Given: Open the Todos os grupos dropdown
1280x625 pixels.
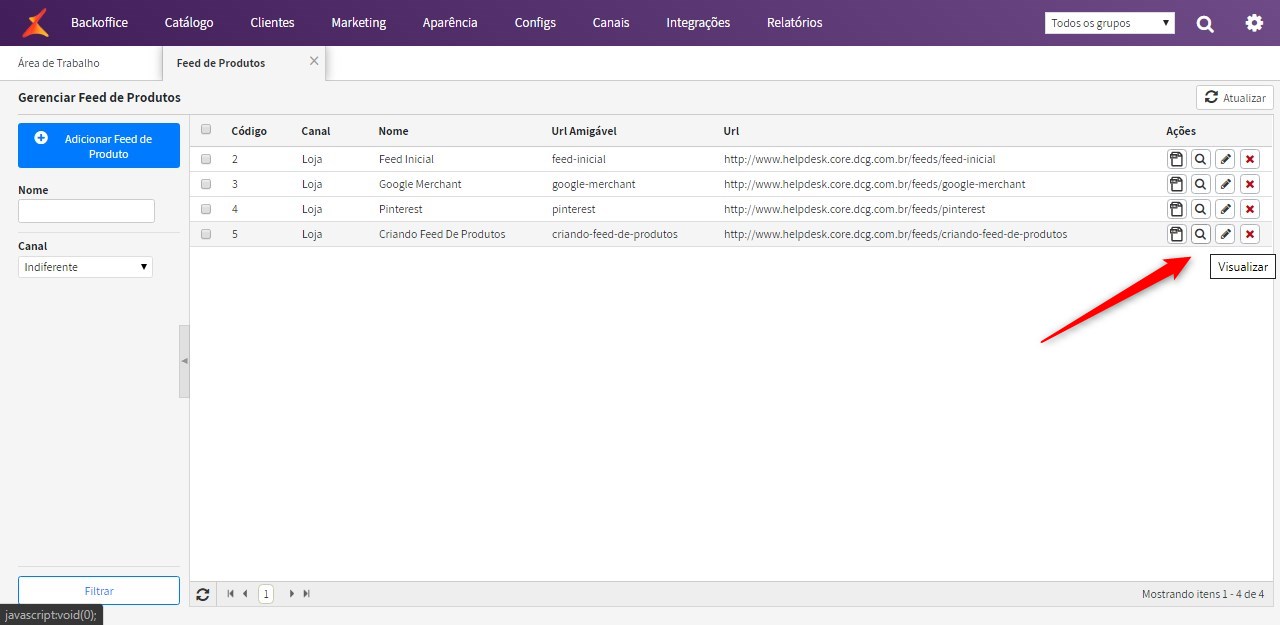Looking at the screenshot, I should [1110, 23].
